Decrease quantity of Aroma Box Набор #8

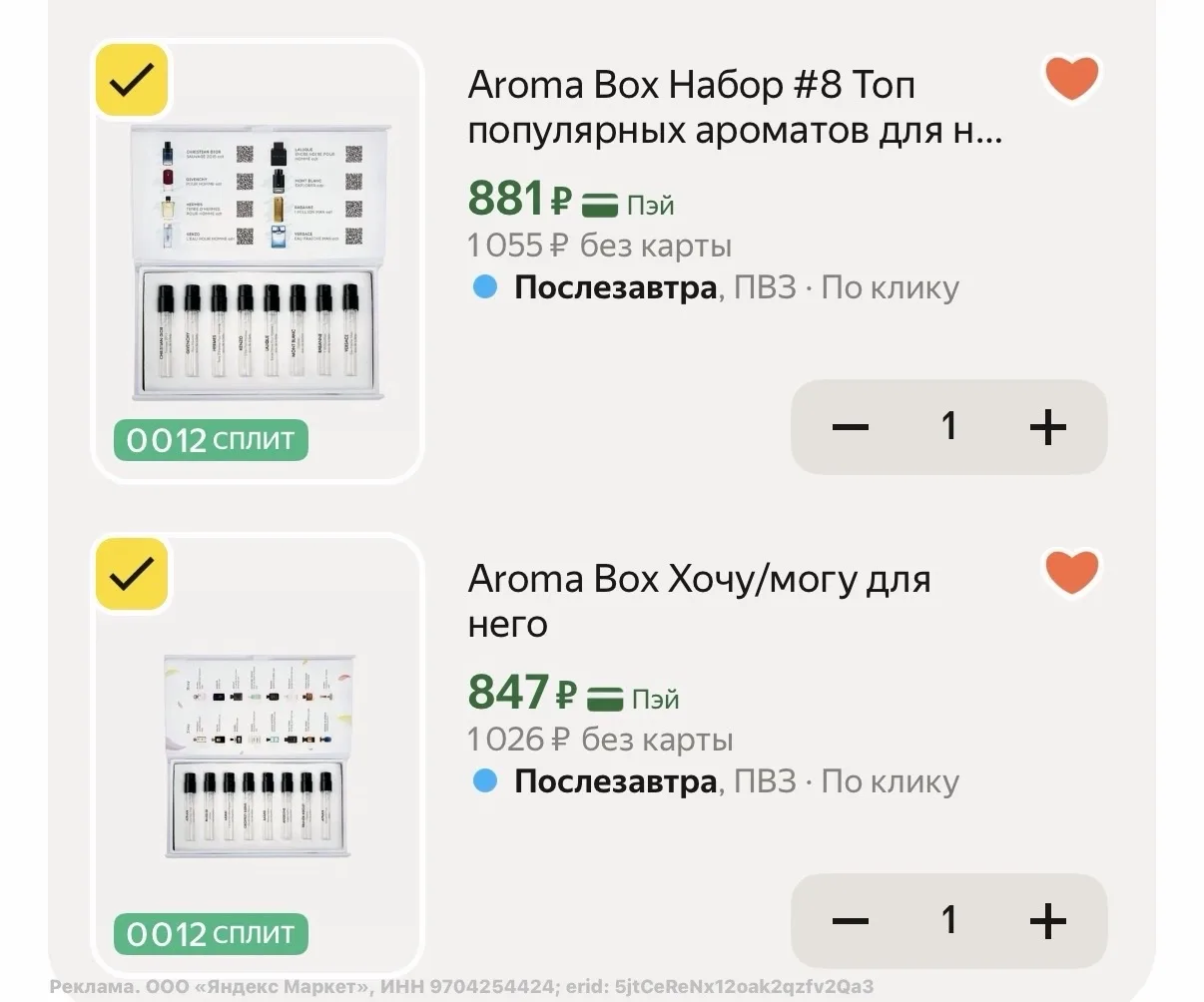[851, 427]
